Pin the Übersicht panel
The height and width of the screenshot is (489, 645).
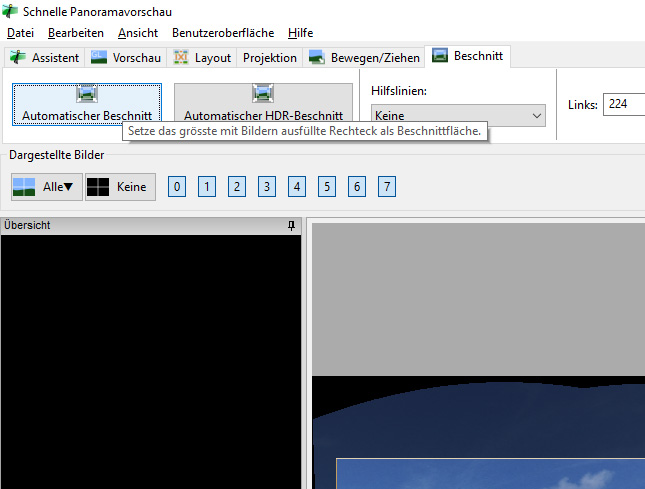tap(291, 225)
